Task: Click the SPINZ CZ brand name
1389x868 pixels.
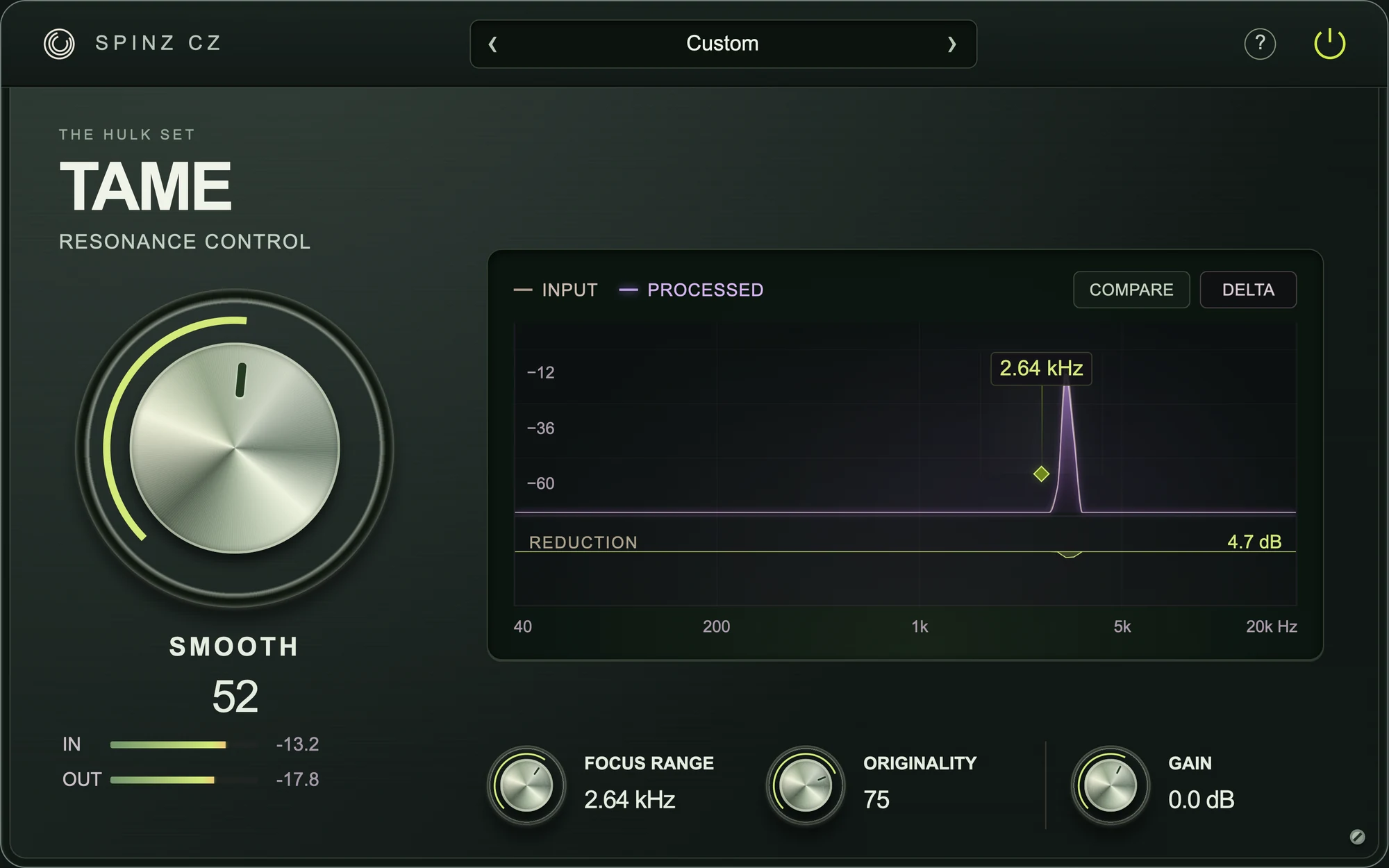Action: pyautogui.click(x=158, y=43)
